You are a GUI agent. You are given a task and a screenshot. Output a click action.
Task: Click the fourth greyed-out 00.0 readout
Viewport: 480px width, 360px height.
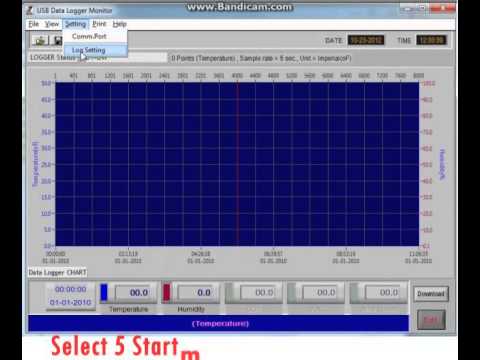(323, 293)
